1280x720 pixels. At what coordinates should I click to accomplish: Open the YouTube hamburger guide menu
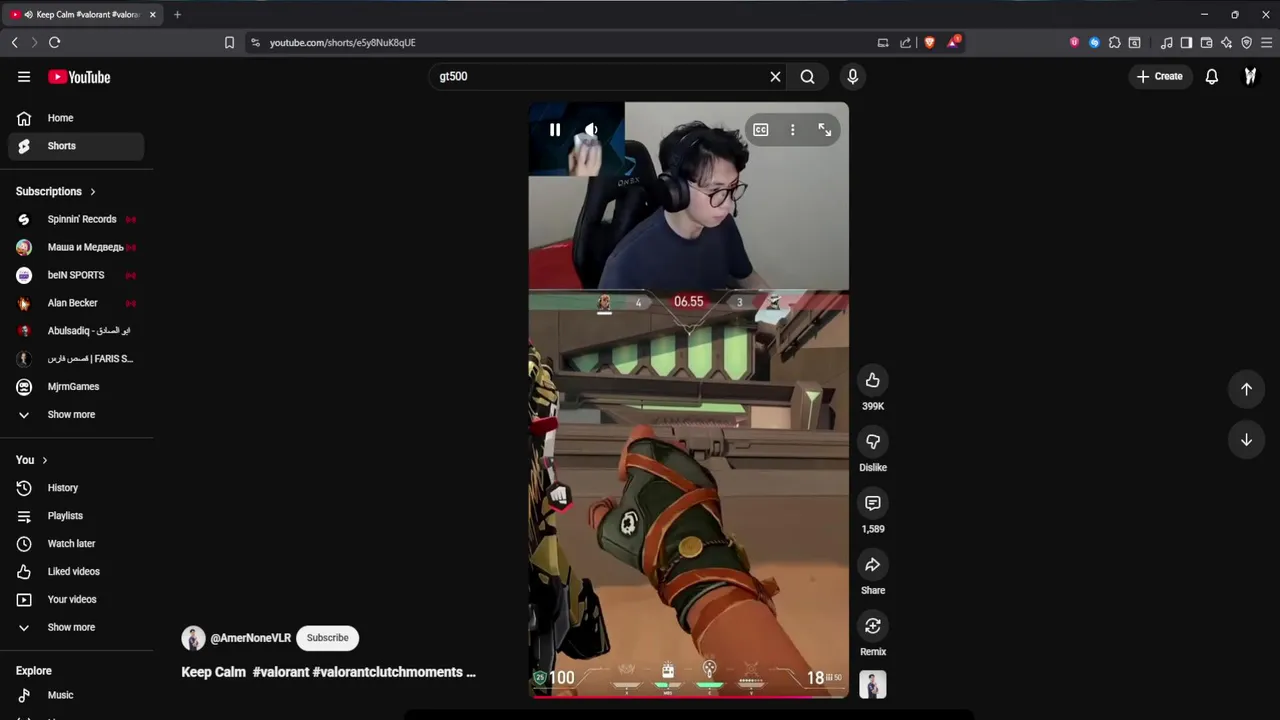pyautogui.click(x=24, y=77)
